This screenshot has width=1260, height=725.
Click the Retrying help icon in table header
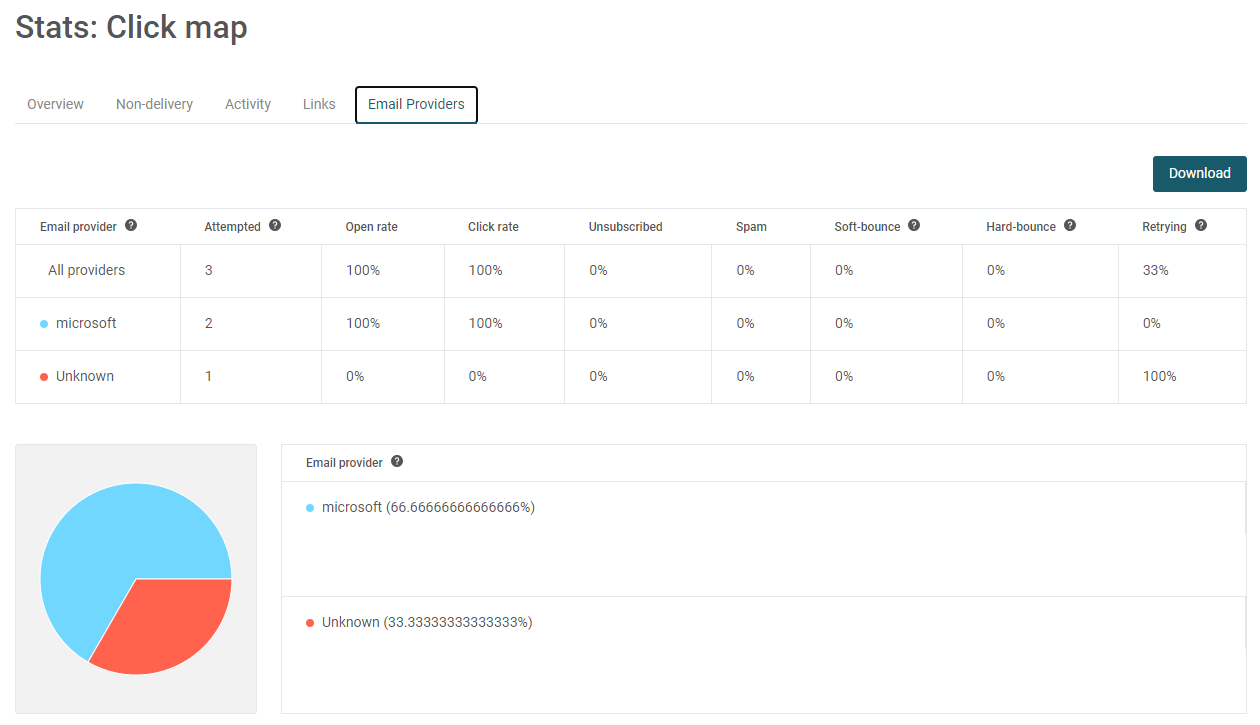(x=1200, y=225)
